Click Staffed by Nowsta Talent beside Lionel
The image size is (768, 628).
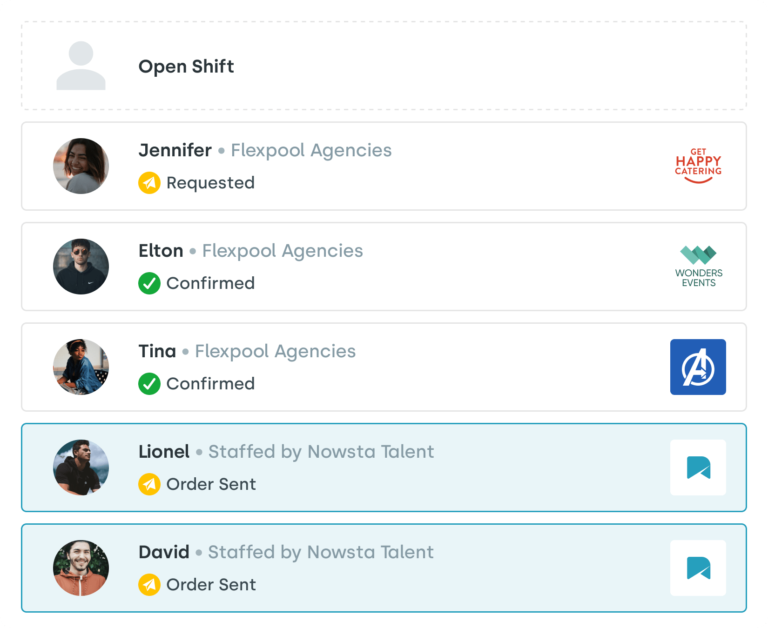[x=321, y=452]
